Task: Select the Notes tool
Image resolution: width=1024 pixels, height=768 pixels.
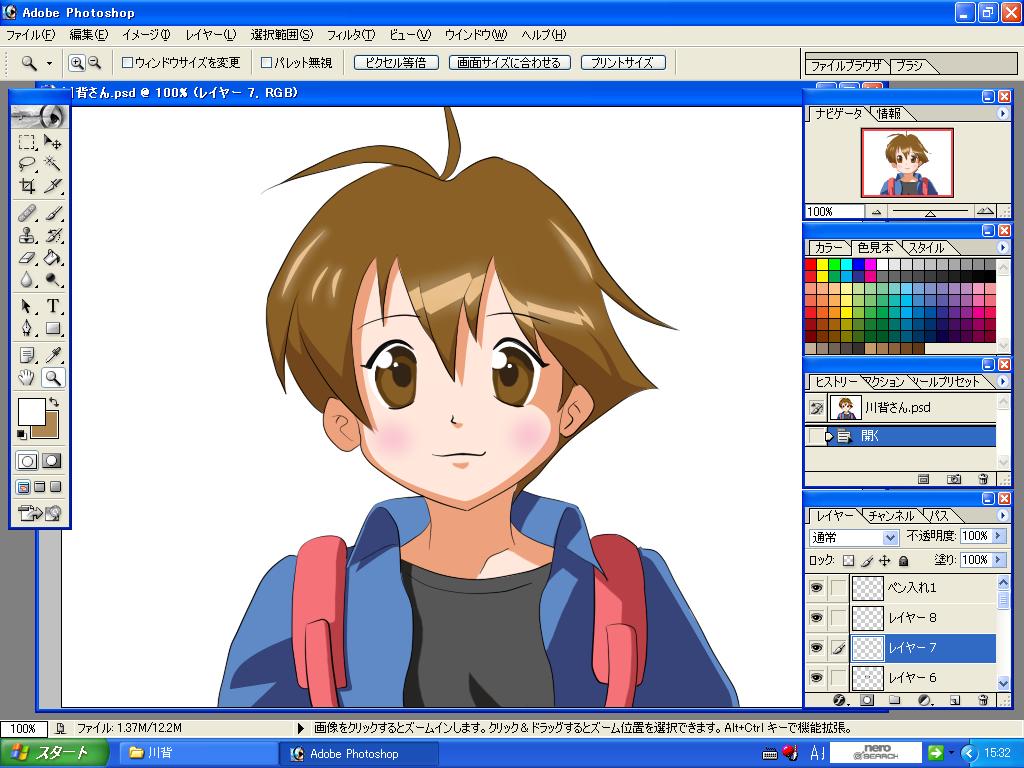Action: (27, 355)
